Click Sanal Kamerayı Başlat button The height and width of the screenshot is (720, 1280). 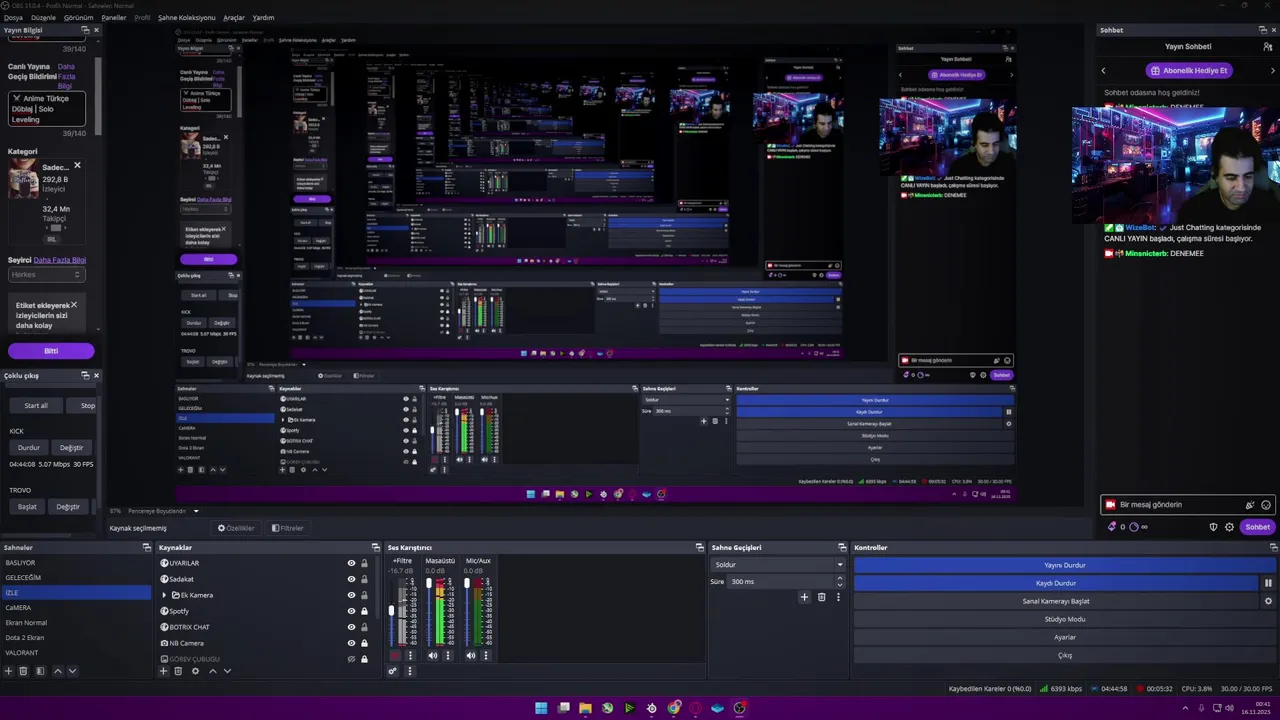[x=1056, y=601]
